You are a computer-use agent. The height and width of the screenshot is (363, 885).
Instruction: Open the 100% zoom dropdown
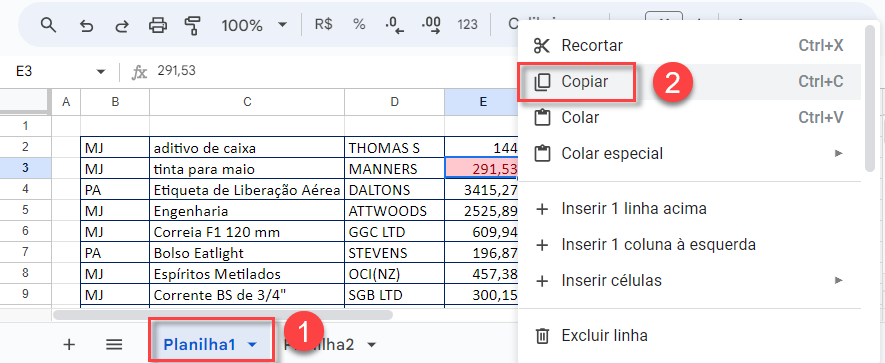click(254, 25)
